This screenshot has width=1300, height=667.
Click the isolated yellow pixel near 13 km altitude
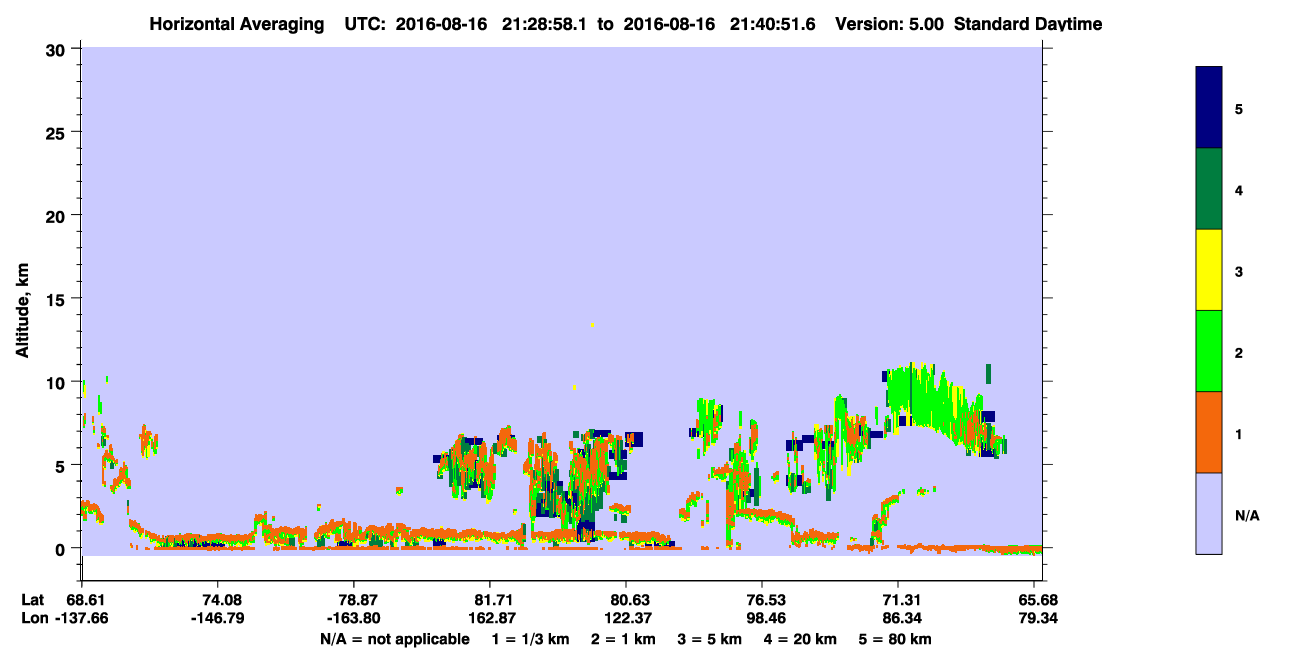click(x=593, y=325)
